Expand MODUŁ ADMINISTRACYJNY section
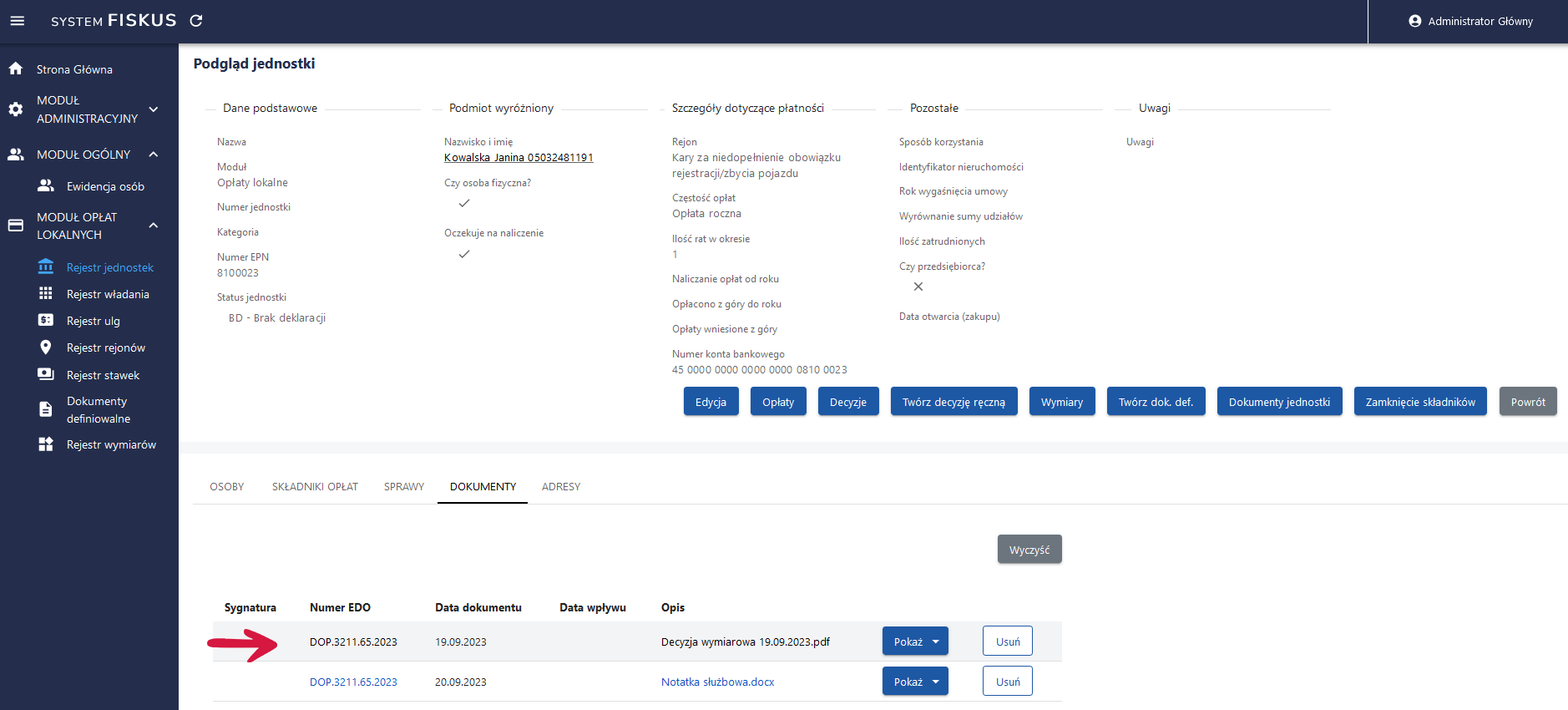 [154, 109]
